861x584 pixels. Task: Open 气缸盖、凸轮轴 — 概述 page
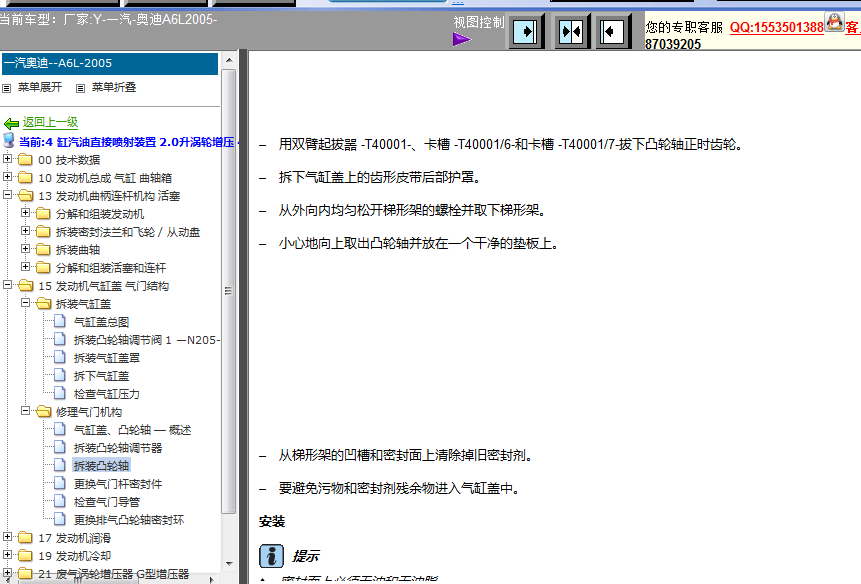132,430
